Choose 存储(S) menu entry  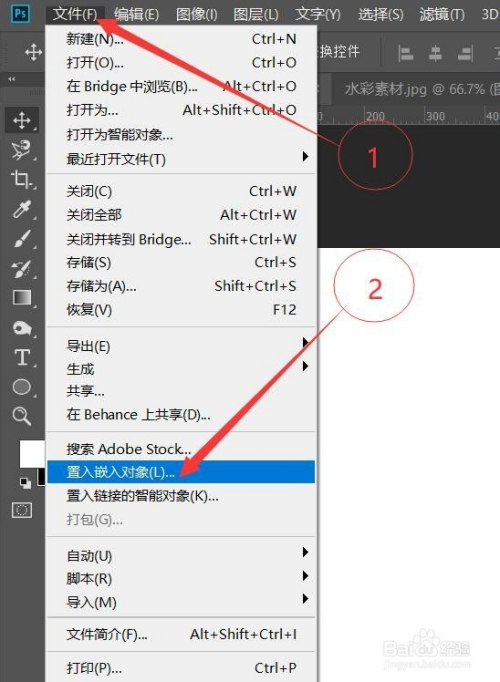coord(181,262)
